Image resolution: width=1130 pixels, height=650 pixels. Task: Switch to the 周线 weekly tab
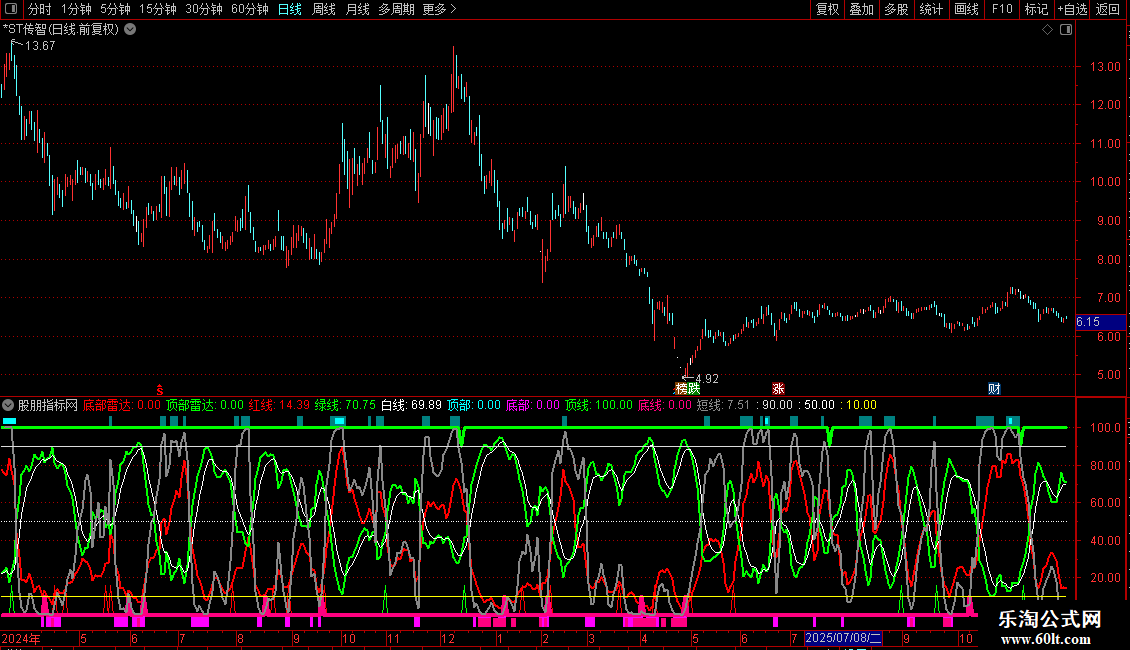click(324, 9)
